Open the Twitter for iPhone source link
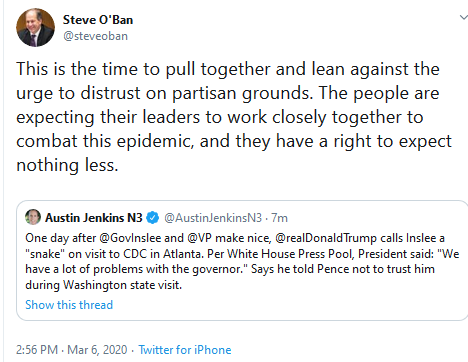Viewport: 468px width, 362px height. point(185,350)
